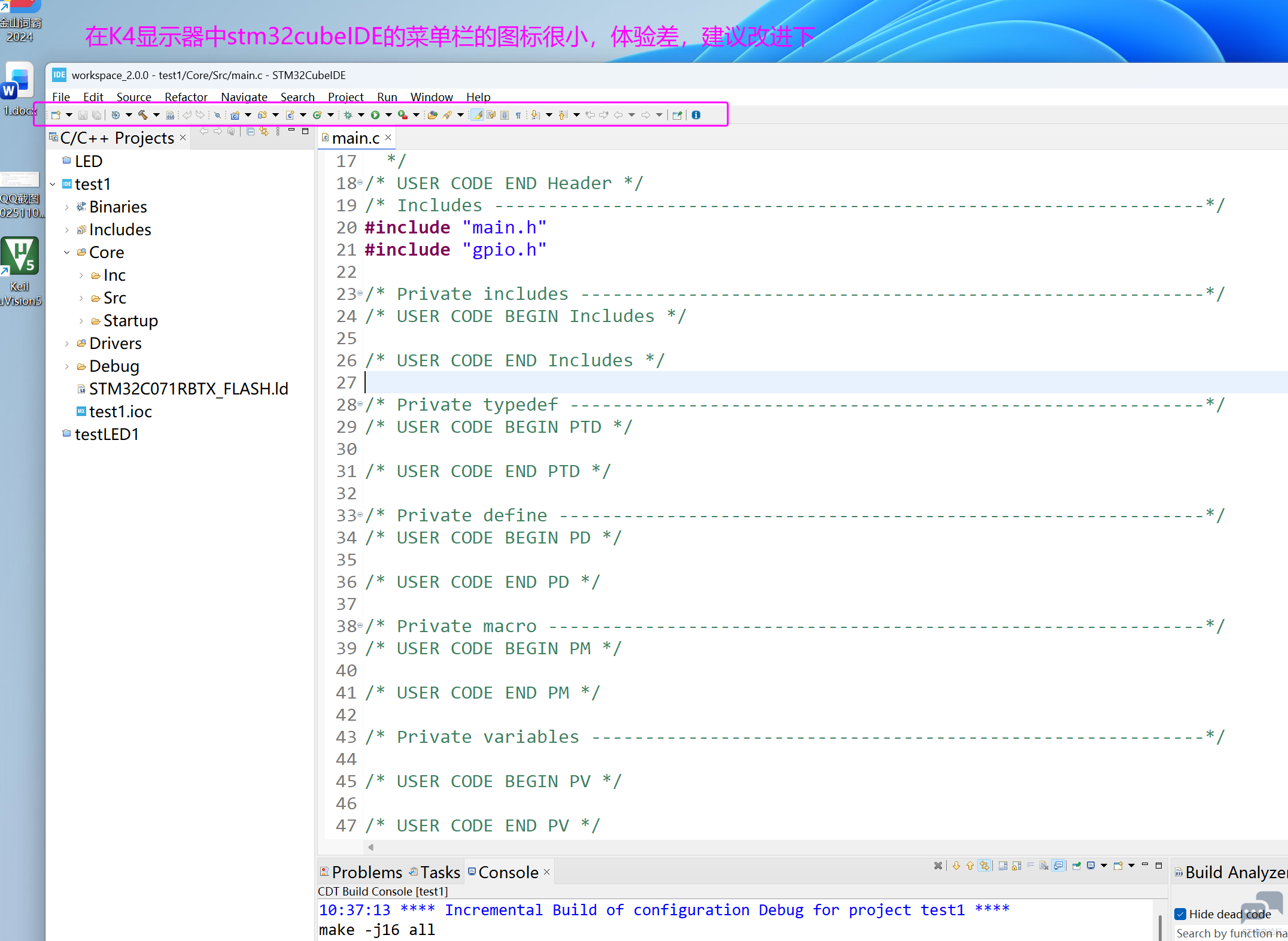The height and width of the screenshot is (941, 1288).
Task: Pin the Console view
Action: point(1077,866)
